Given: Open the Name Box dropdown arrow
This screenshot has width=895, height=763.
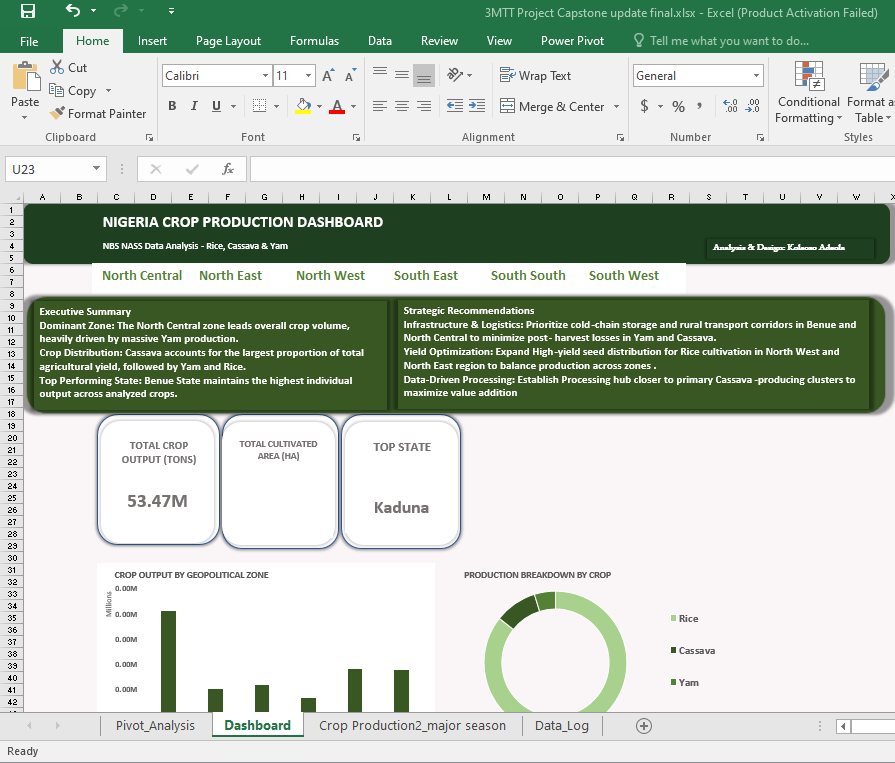Looking at the screenshot, I should coord(96,168).
